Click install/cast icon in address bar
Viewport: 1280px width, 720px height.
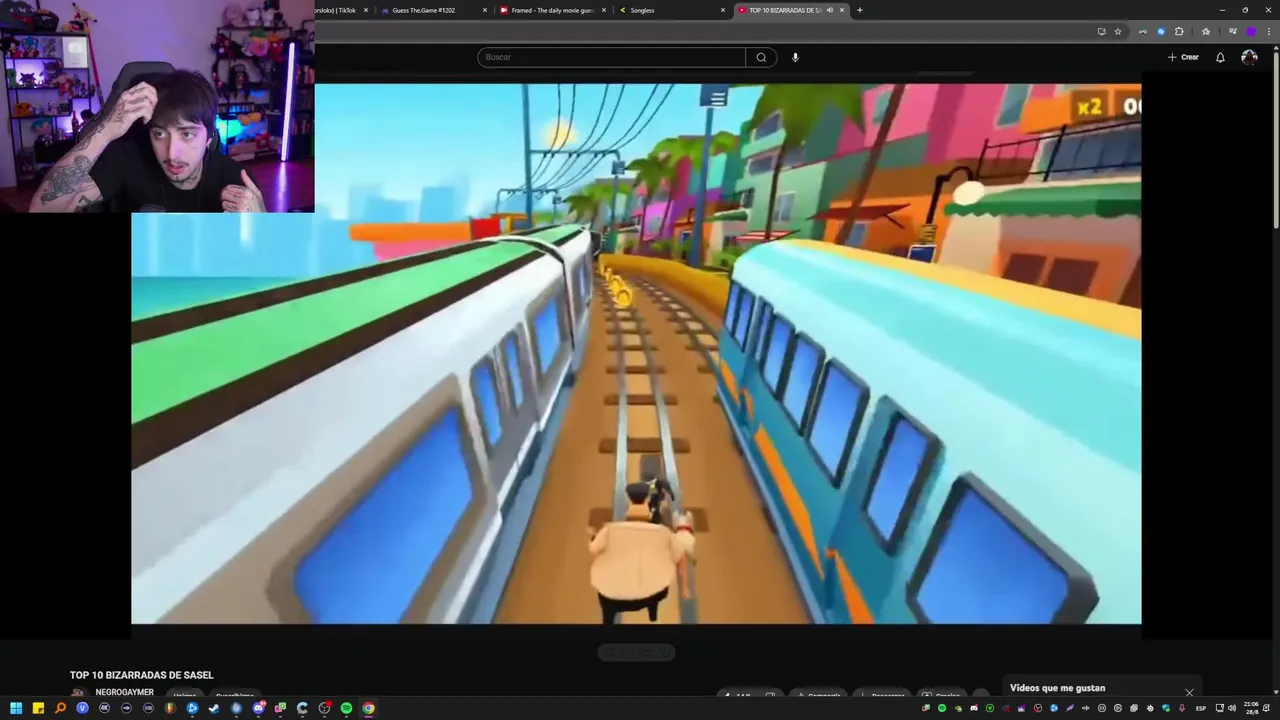[1101, 31]
